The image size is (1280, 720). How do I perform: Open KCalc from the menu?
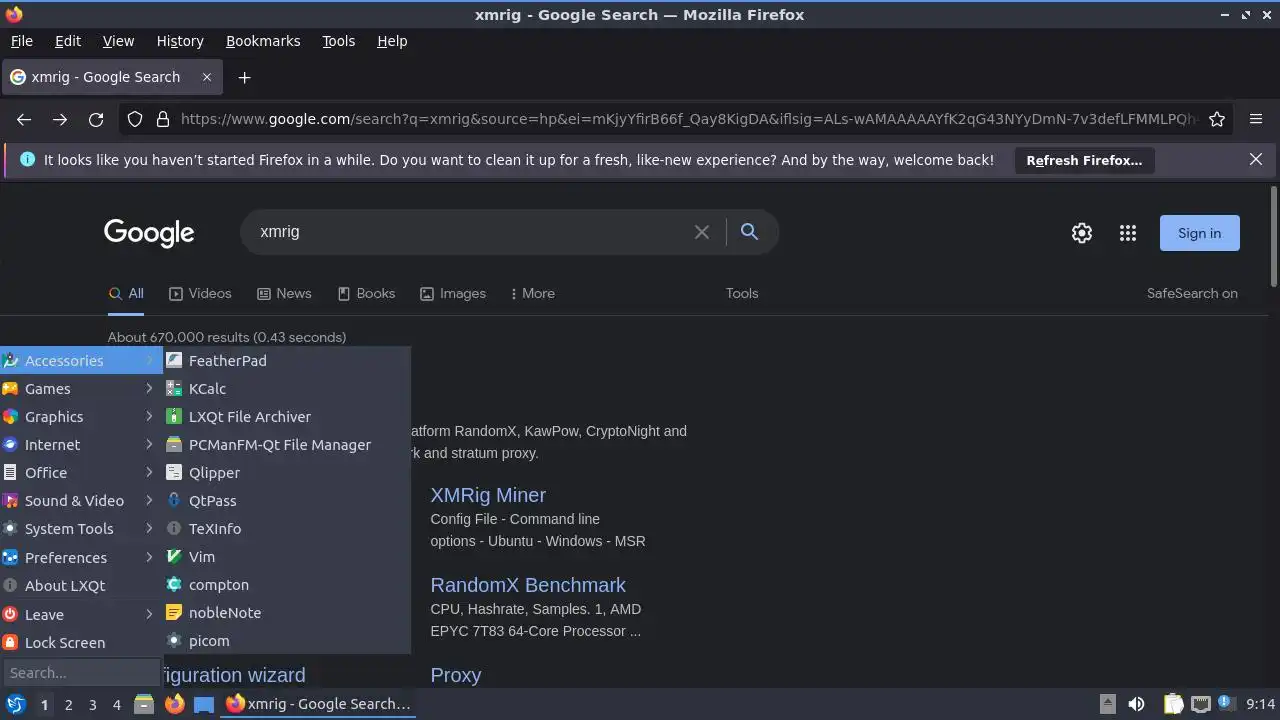[287, 389]
